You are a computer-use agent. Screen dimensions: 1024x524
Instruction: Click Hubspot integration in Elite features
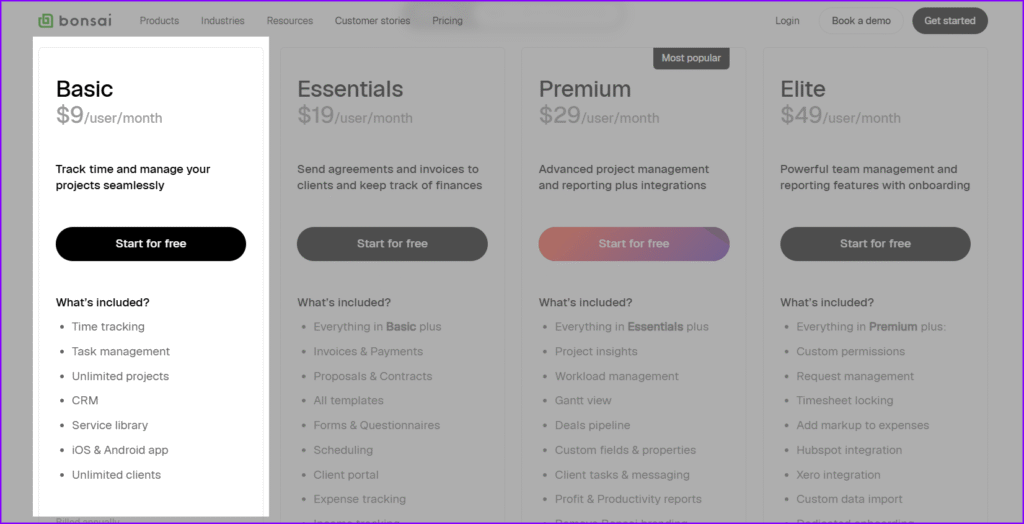tap(849, 450)
